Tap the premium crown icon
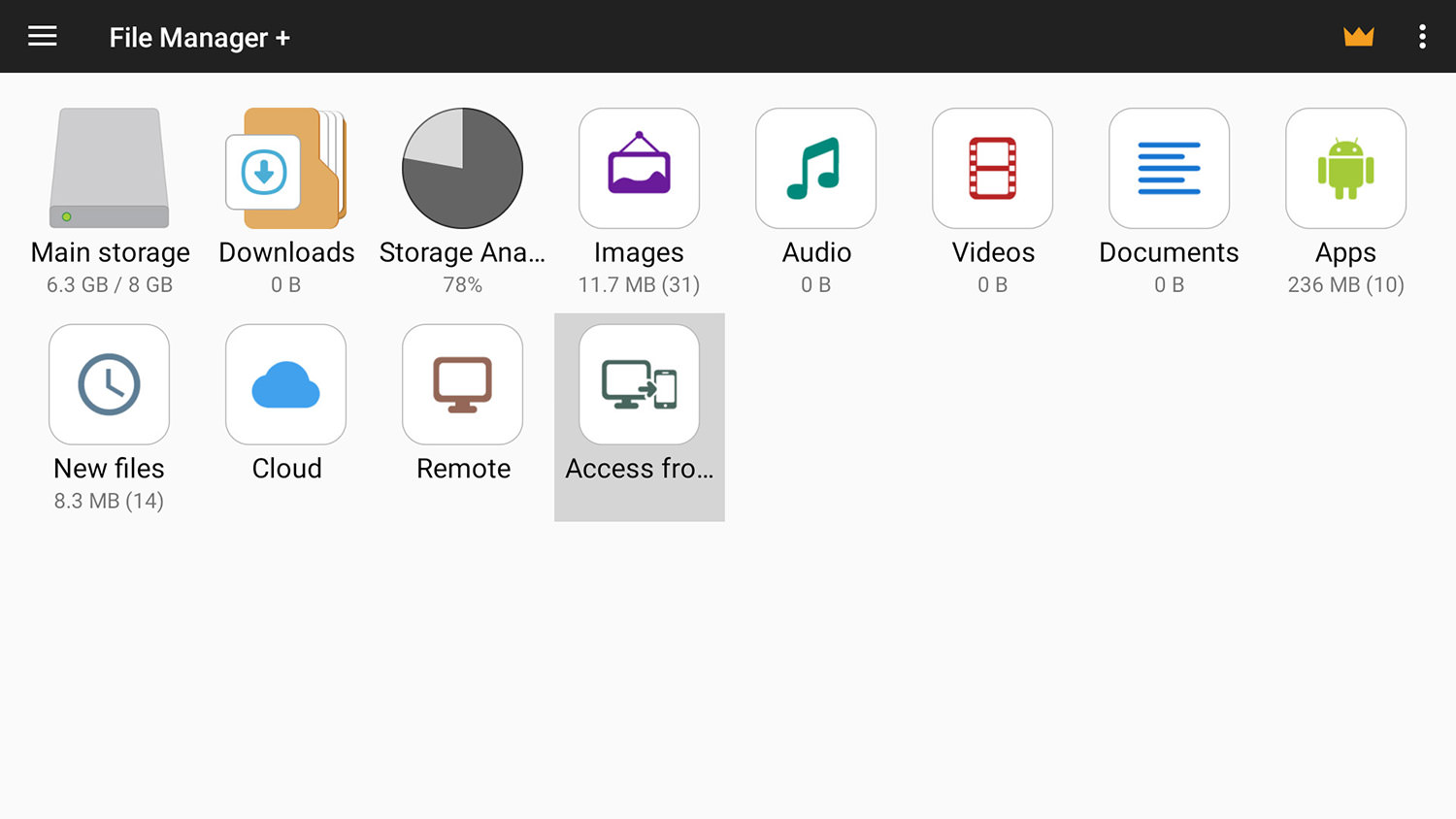Screen dimensions: 1456x819 pyautogui.click(x=1358, y=37)
